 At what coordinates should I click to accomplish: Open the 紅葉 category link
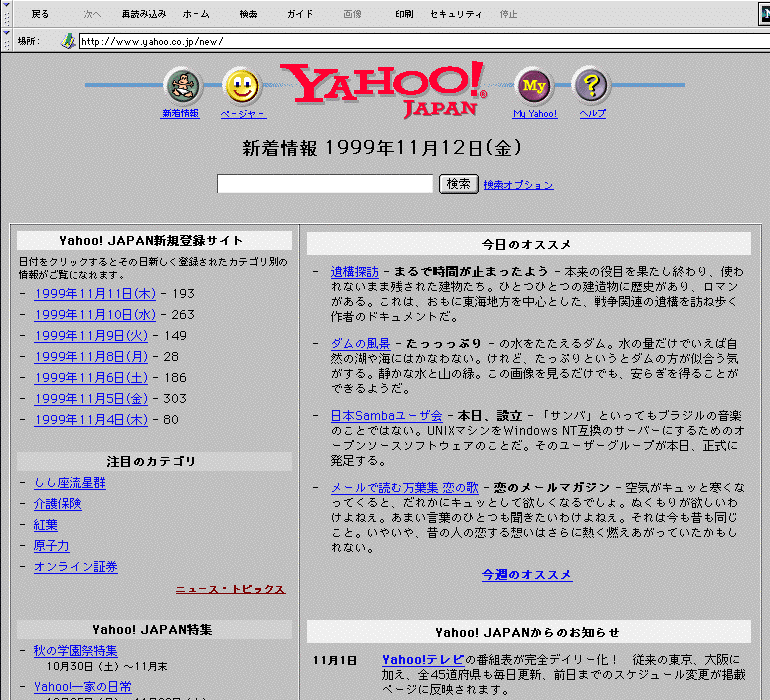pos(46,525)
